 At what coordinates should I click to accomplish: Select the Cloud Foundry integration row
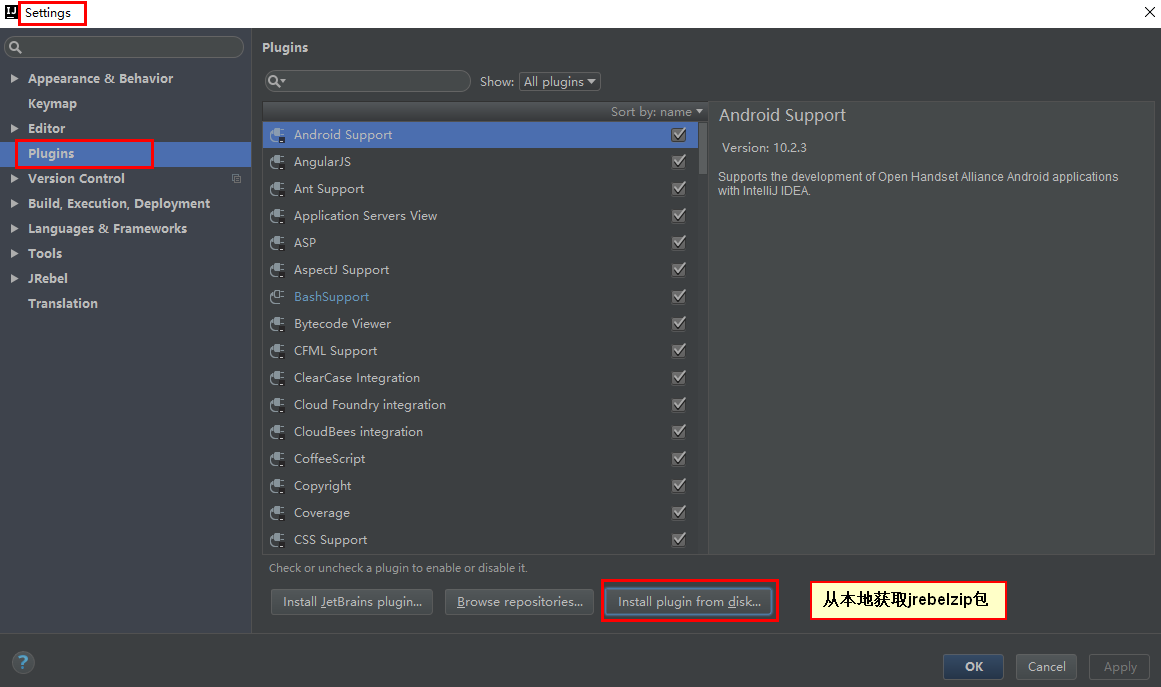pos(481,405)
